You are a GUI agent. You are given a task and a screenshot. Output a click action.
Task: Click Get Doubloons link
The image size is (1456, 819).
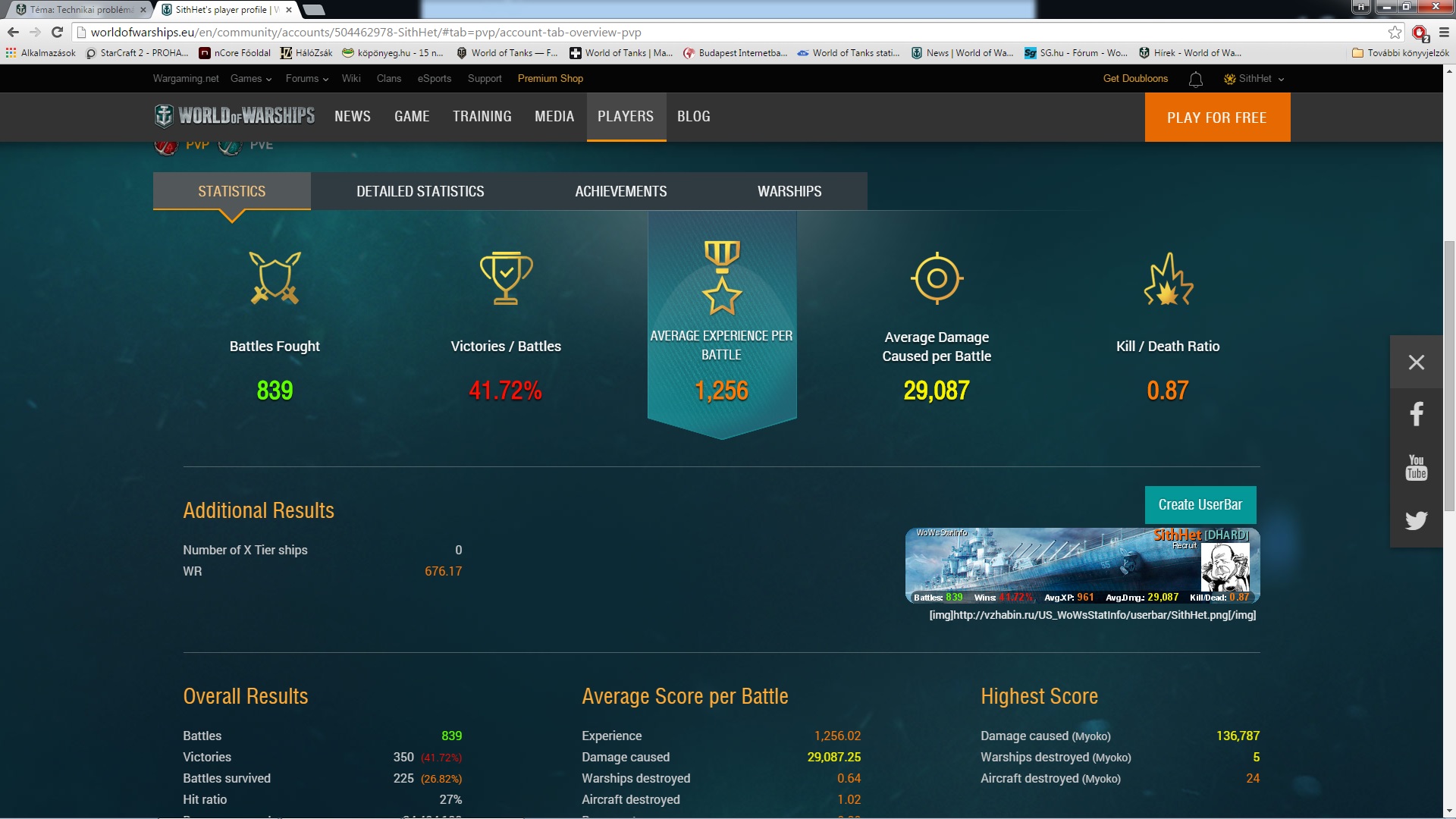(1135, 79)
